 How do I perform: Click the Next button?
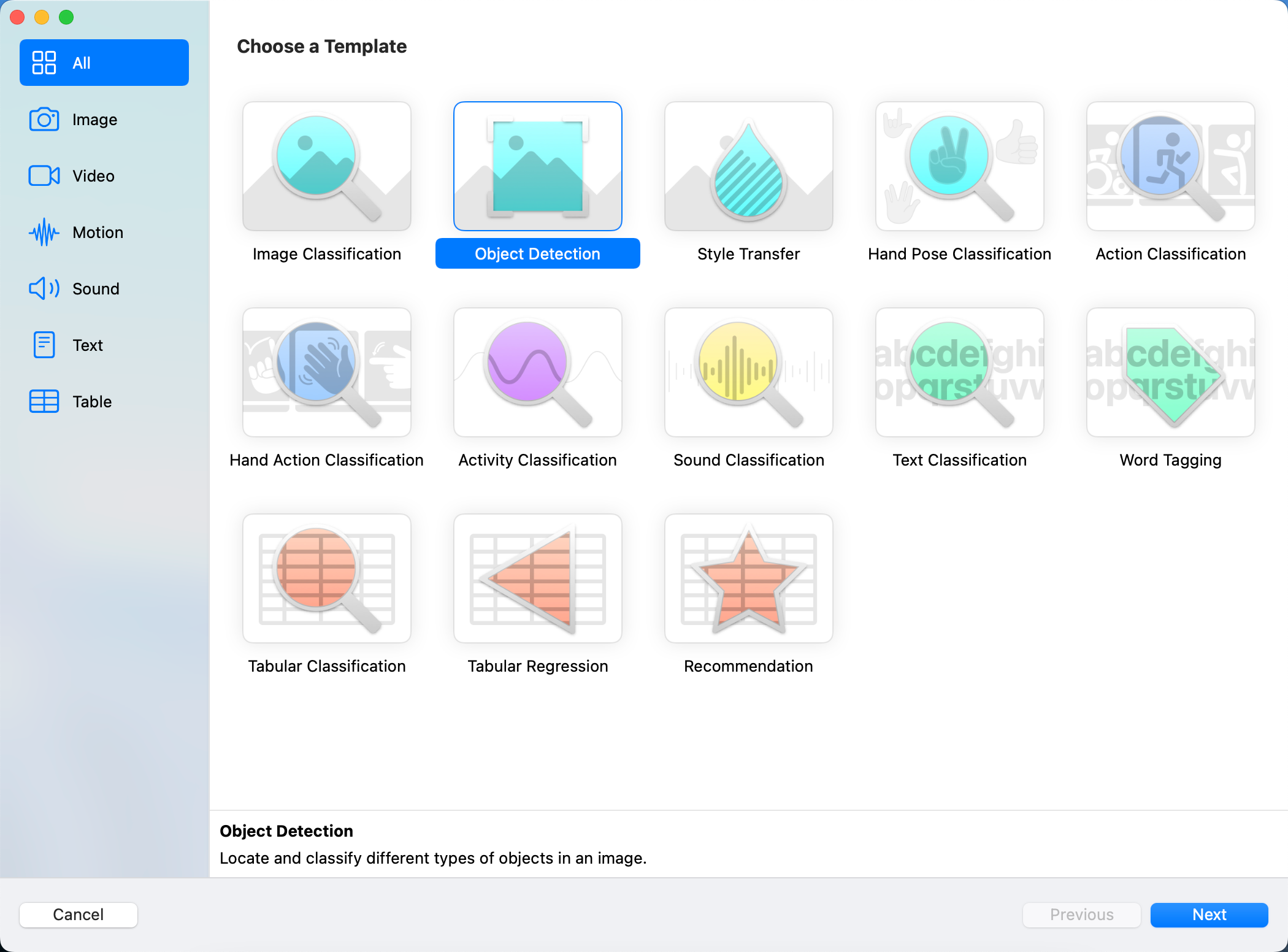point(1208,915)
